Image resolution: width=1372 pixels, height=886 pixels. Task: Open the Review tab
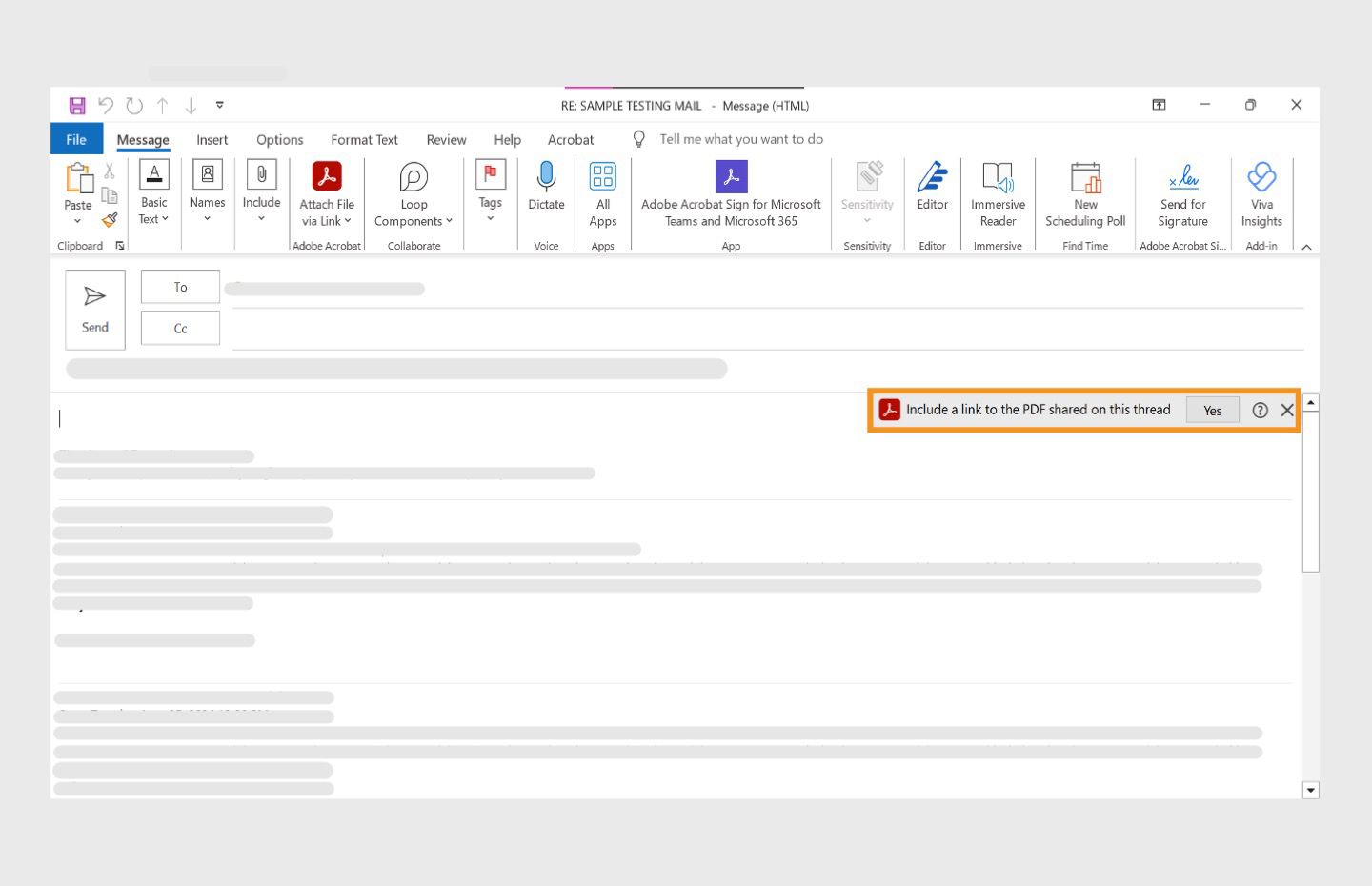point(446,139)
